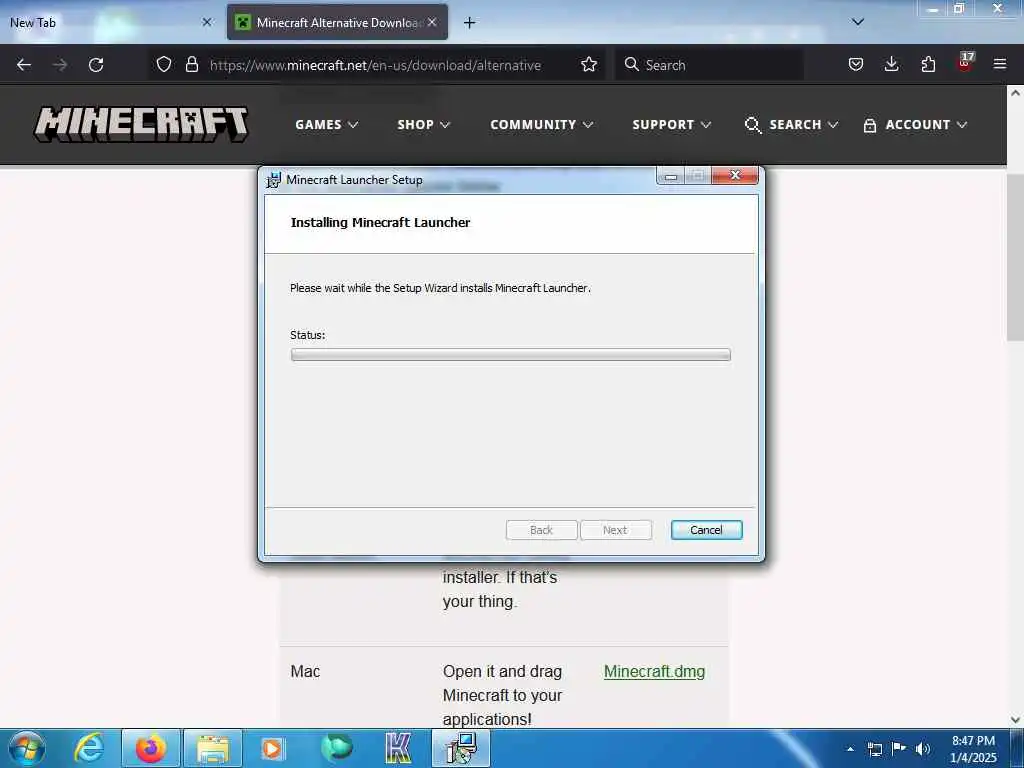Switch to Firefox on the taskbar
This screenshot has width=1024, height=768.
point(150,748)
